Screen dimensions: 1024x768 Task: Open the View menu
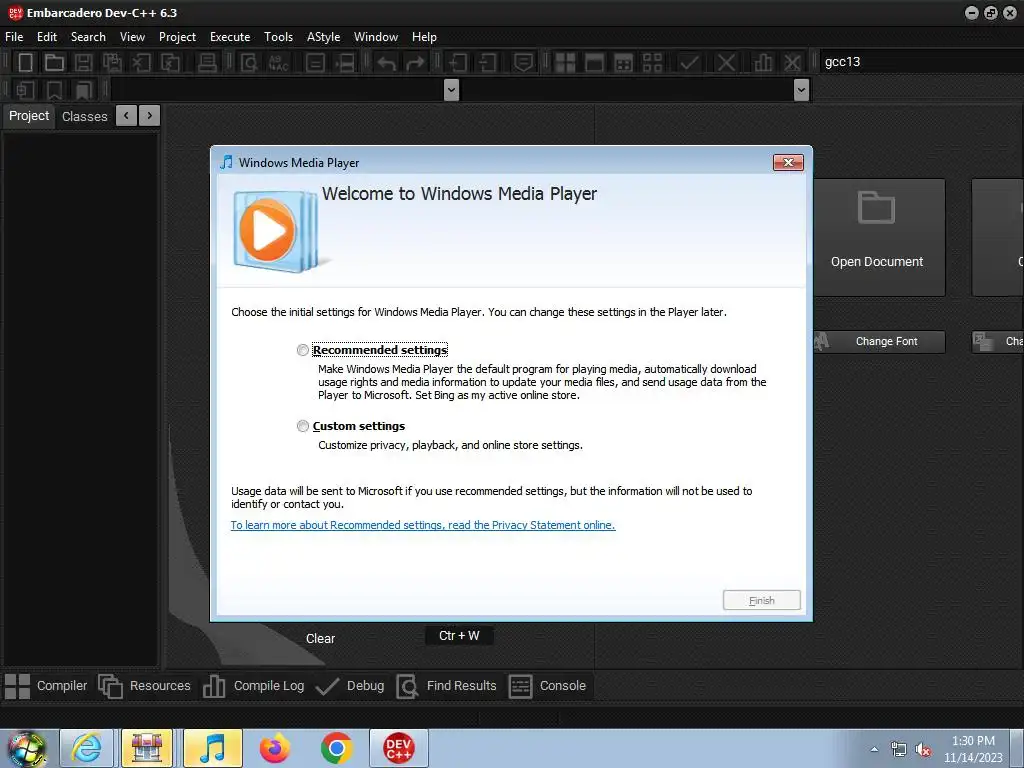(132, 37)
